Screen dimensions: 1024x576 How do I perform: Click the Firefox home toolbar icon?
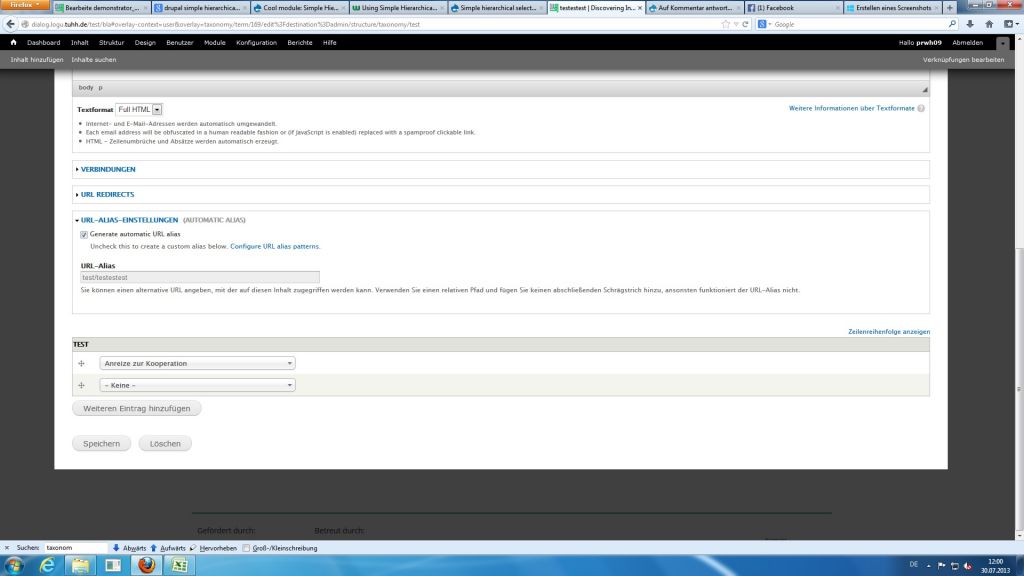point(989,24)
